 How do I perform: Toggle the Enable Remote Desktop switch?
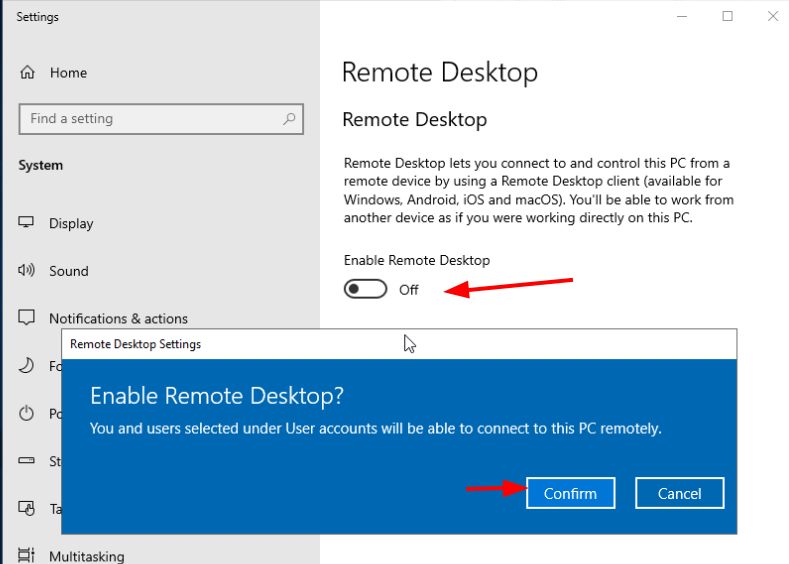[x=365, y=289]
